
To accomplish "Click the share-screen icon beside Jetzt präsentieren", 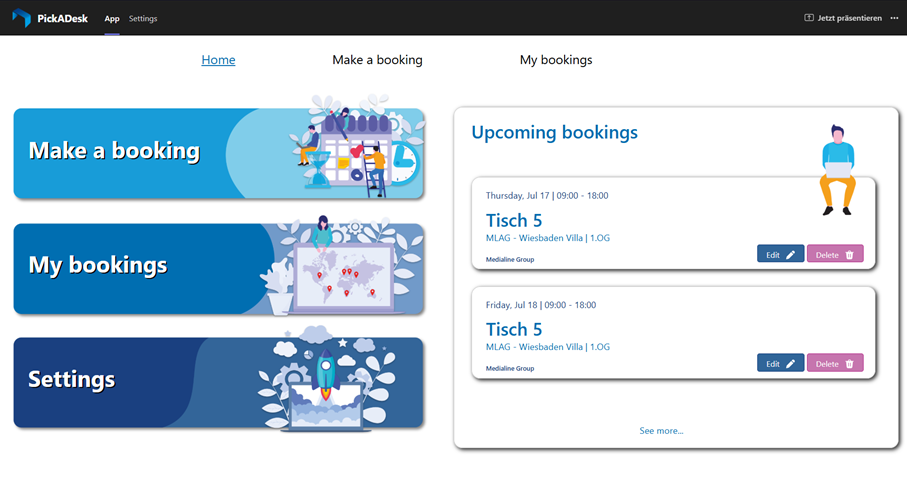I will pyautogui.click(x=809, y=18).
